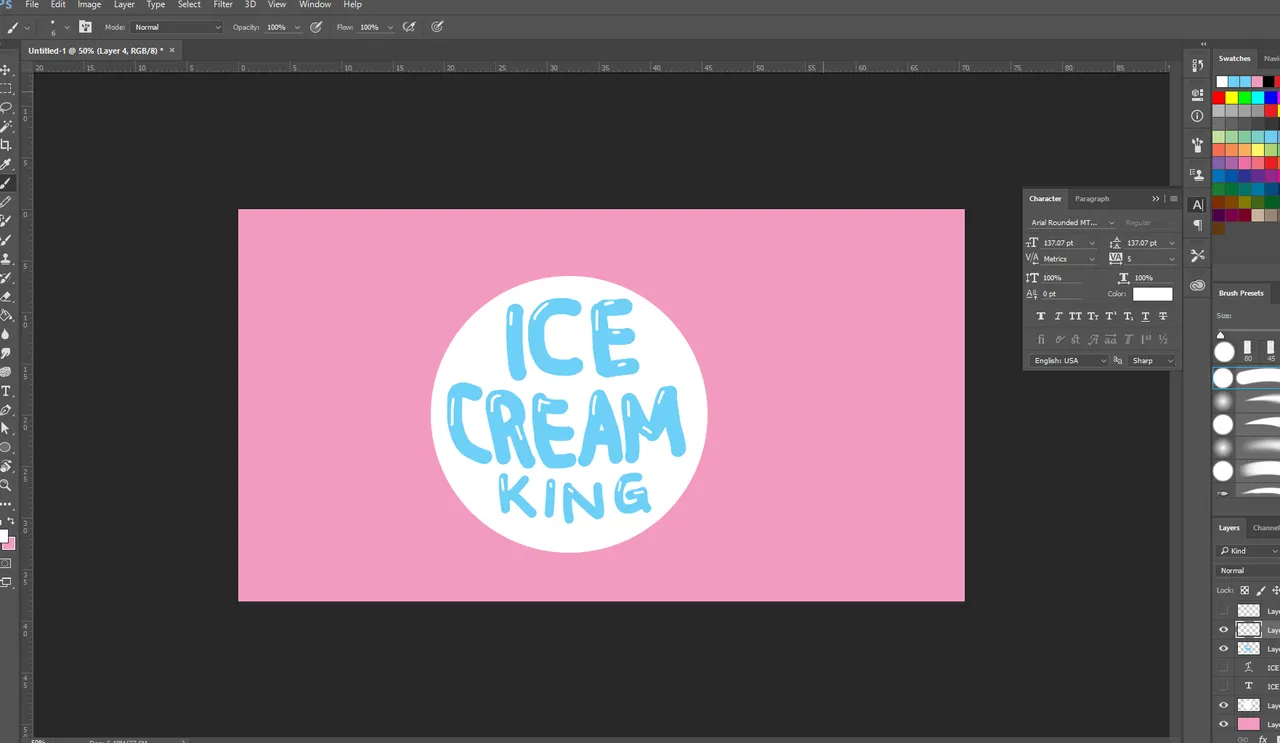Screen dimensions: 1280x743
Task: Open layer style fx button
Action: [x=1263, y=739]
